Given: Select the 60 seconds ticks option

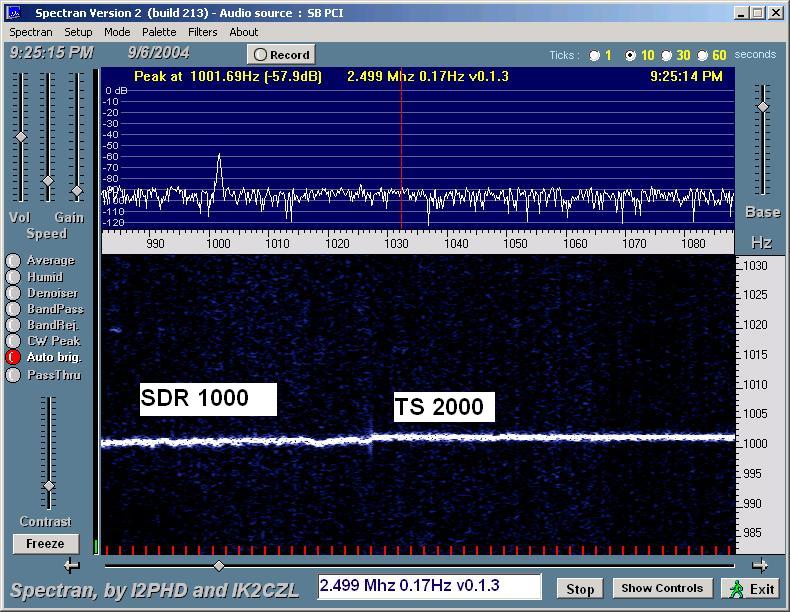Looking at the screenshot, I should (703, 56).
